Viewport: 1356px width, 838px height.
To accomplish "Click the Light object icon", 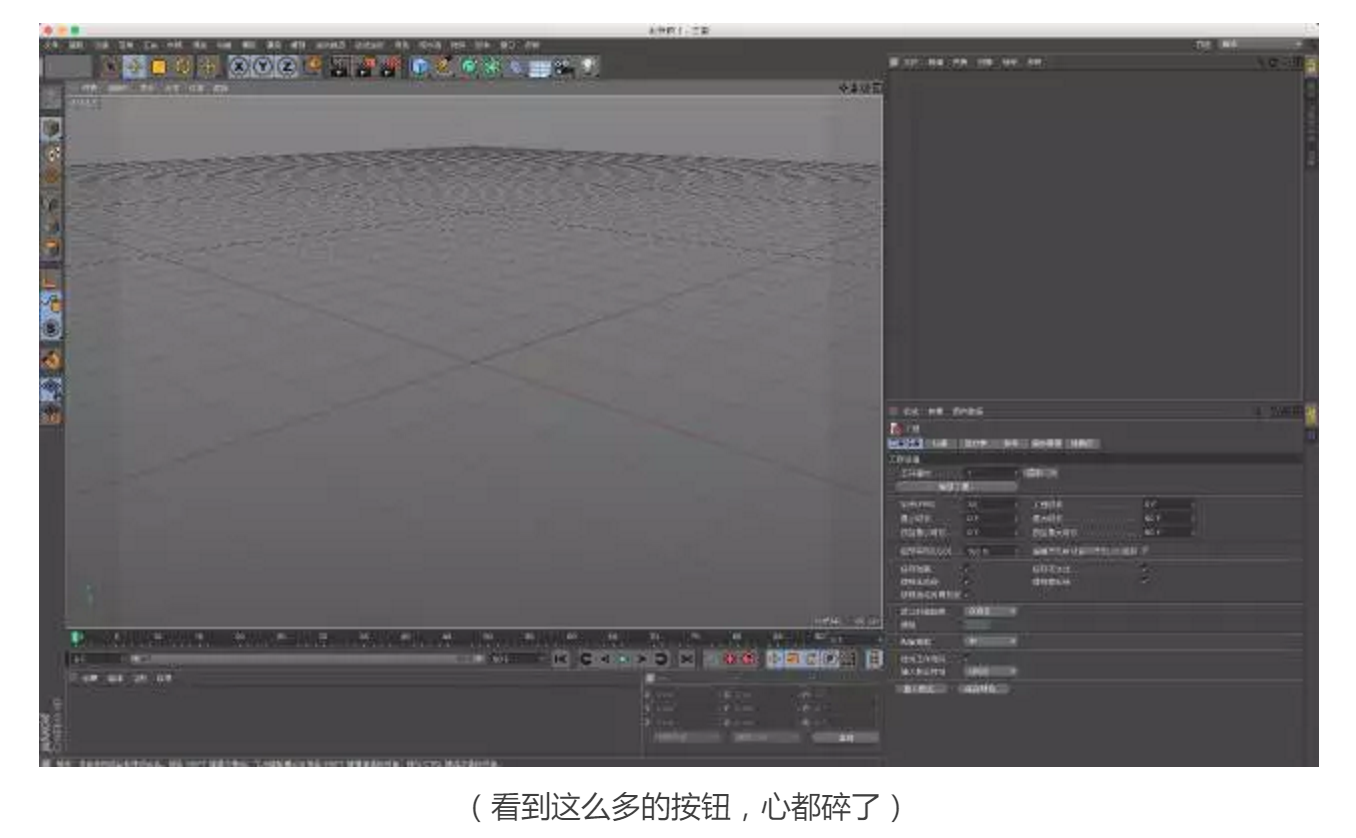I will pyautogui.click(x=588, y=68).
